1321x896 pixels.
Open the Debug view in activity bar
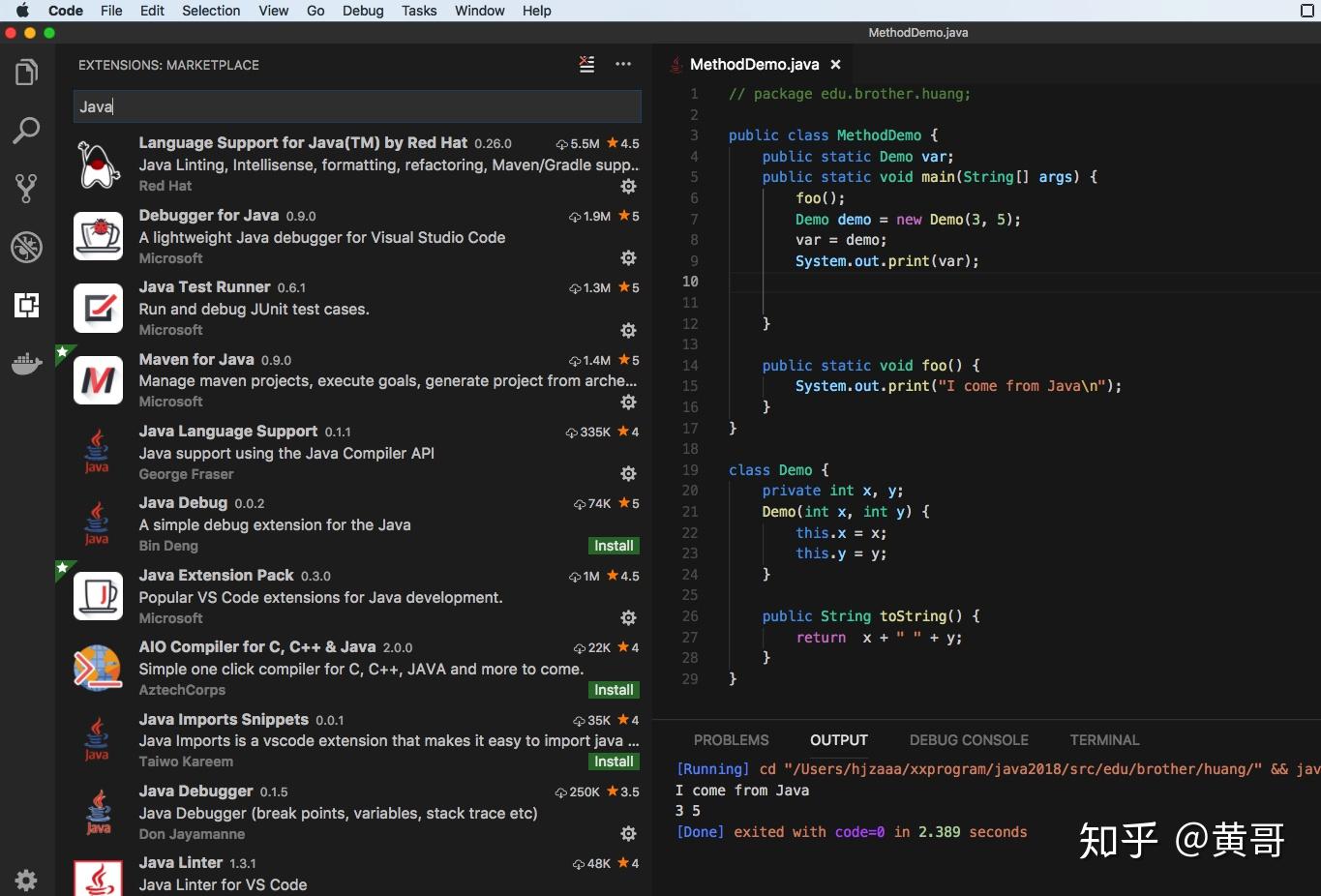(x=27, y=247)
